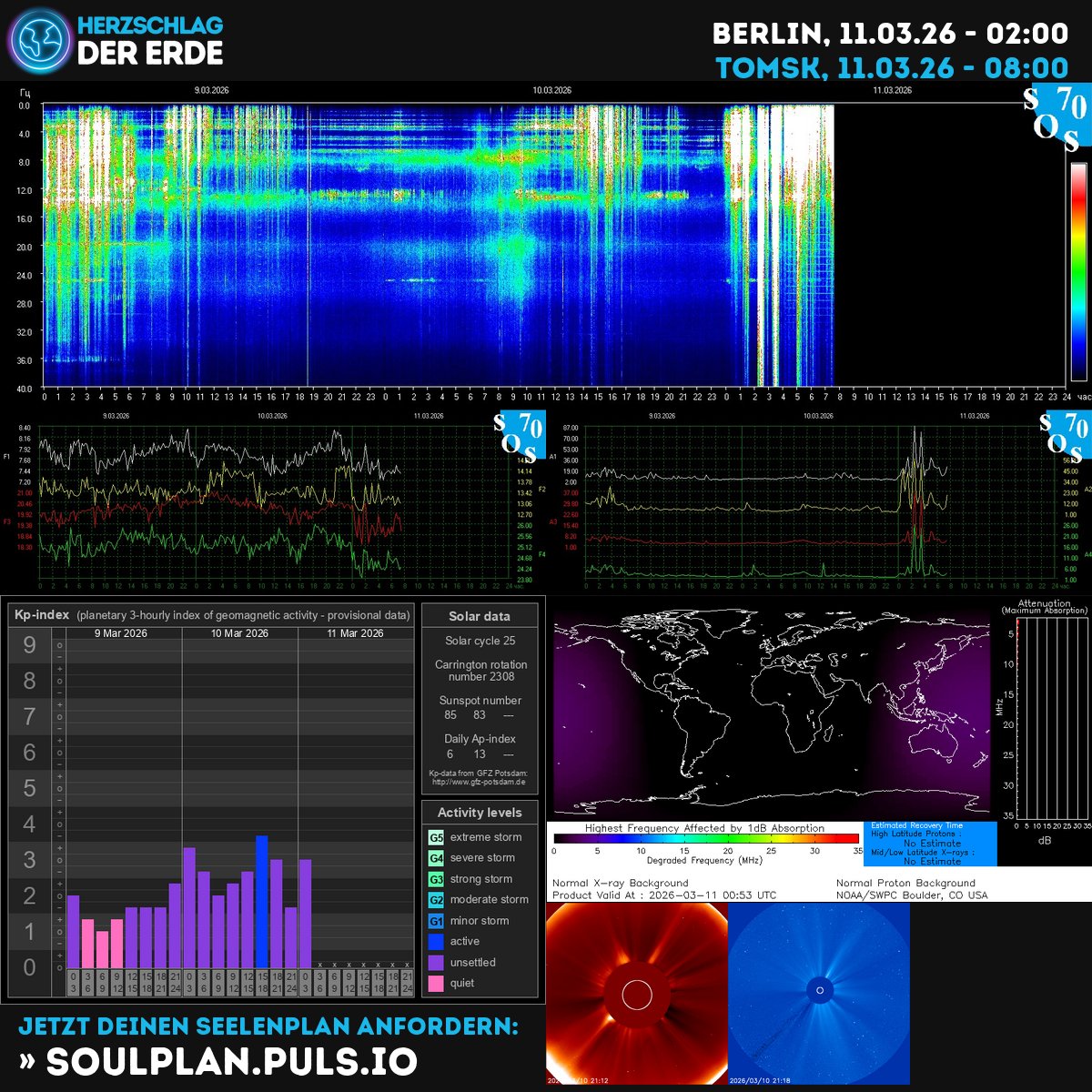The width and height of the screenshot is (1092, 1092).
Task: Click the amplitude line chart A1–A4
Action: click(820, 501)
